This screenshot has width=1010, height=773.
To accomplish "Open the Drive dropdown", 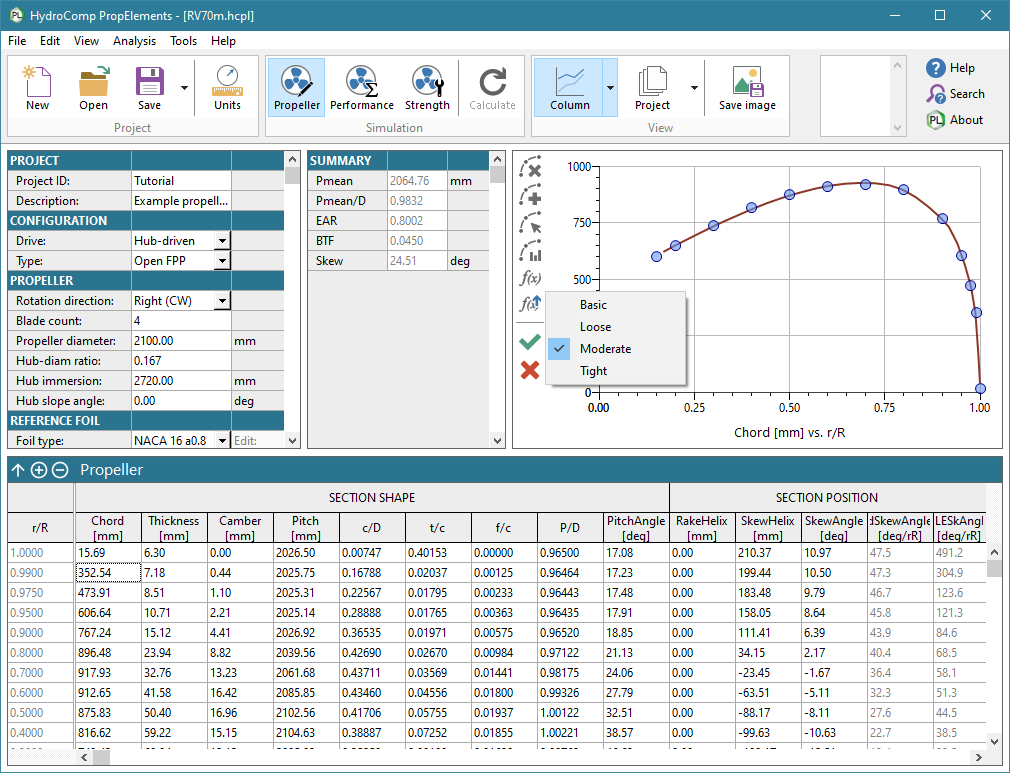I will tap(224, 240).
